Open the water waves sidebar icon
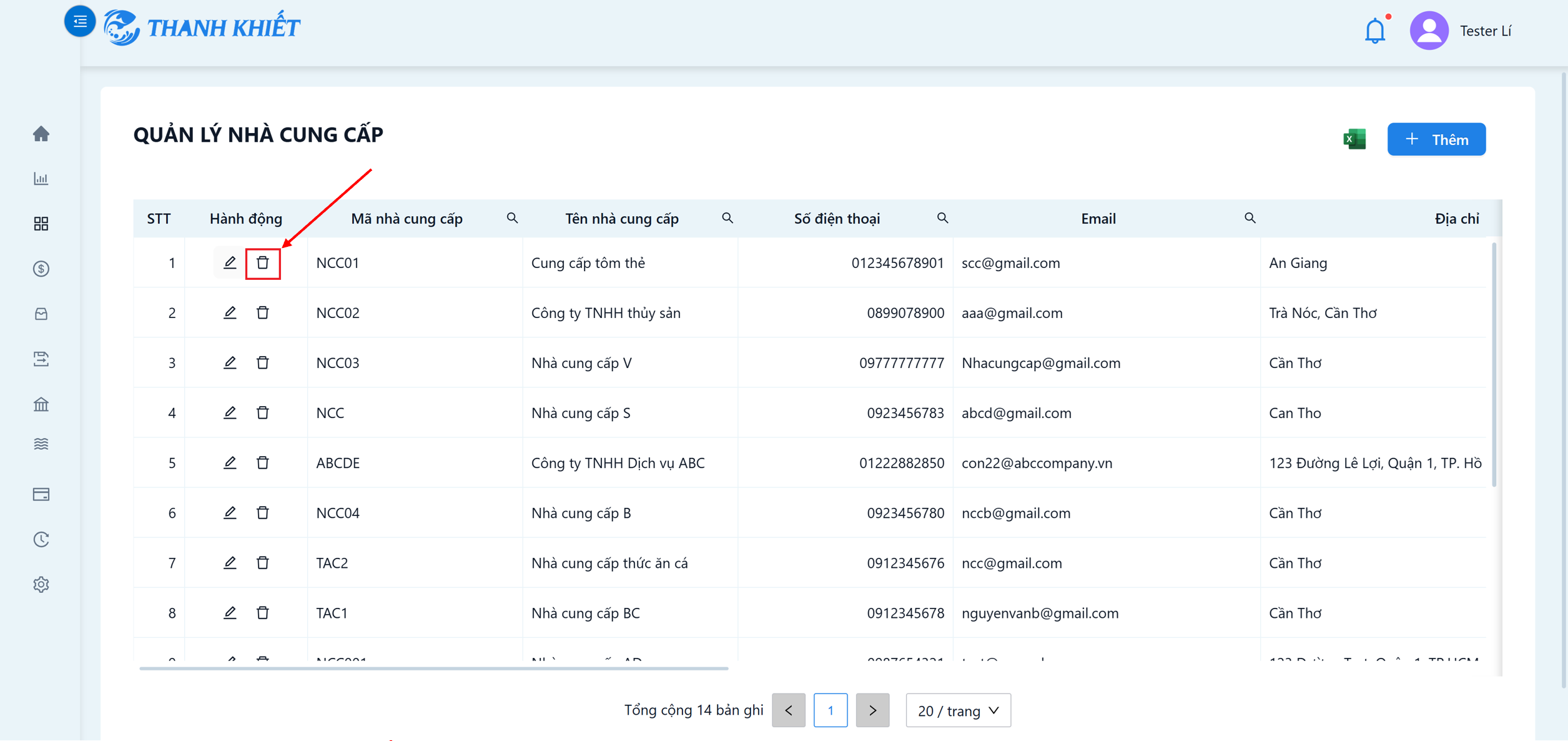1568x741 pixels. pyautogui.click(x=41, y=444)
